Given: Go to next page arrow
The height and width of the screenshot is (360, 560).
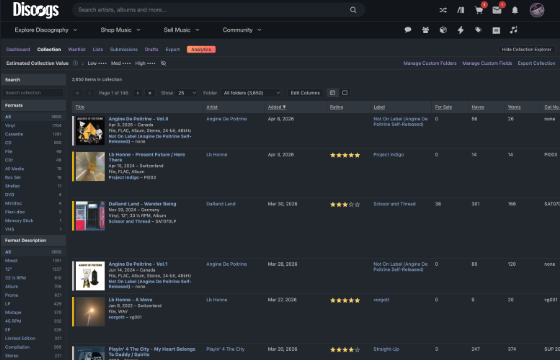Looking at the screenshot, I should tap(138, 93).
